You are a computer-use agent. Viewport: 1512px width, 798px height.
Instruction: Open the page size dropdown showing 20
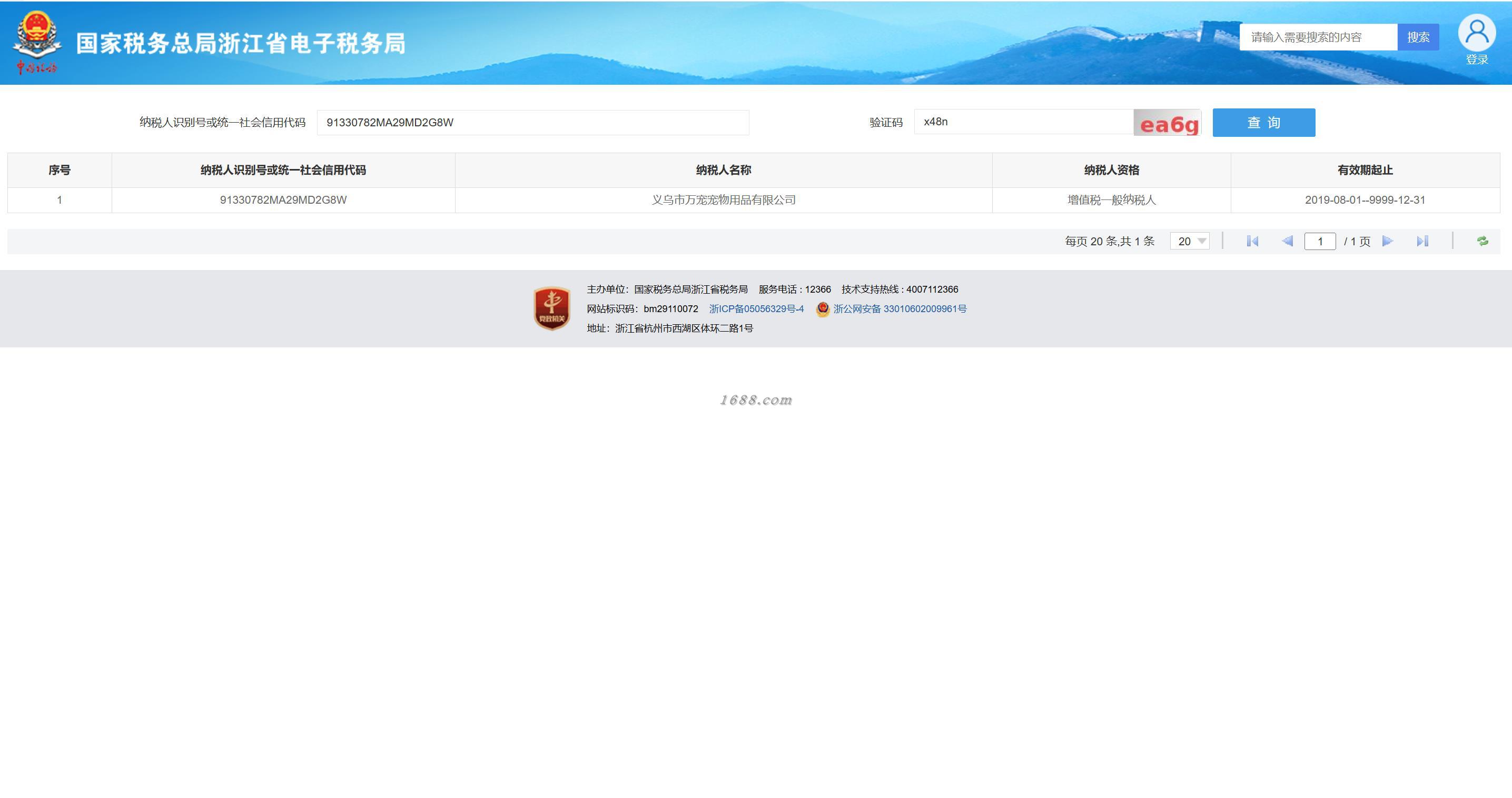tap(1189, 241)
